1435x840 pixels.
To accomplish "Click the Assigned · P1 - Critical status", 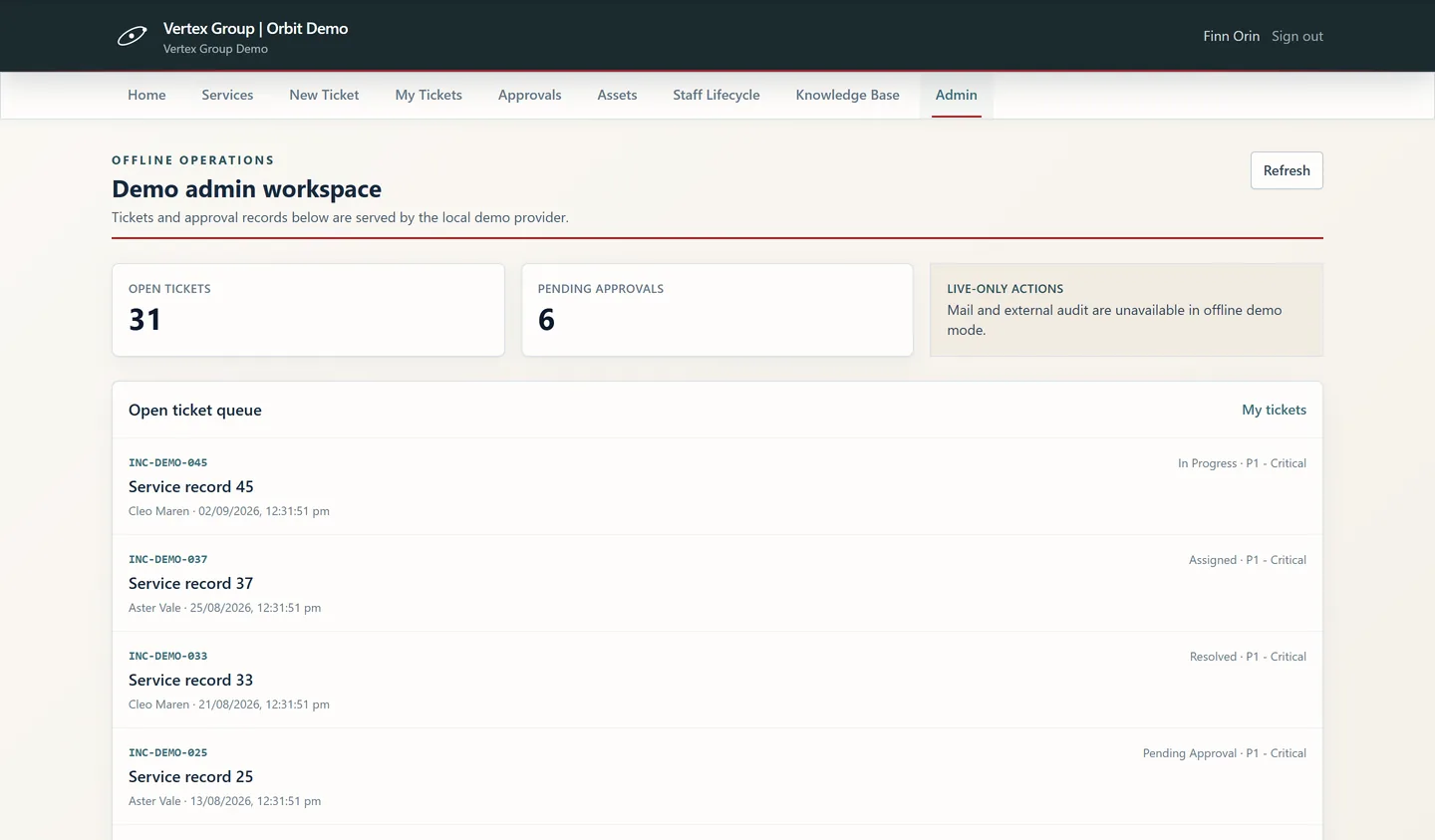I will (x=1247, y=560).
